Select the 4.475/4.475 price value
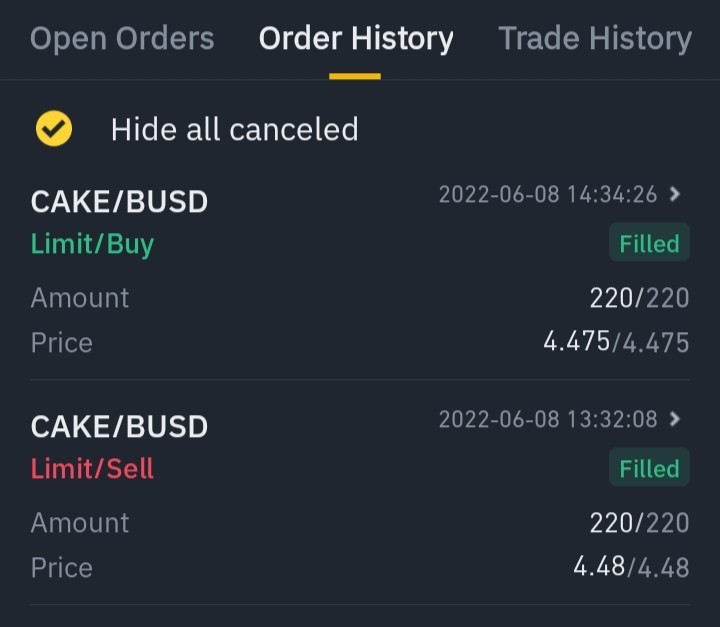 coord(616,342)
